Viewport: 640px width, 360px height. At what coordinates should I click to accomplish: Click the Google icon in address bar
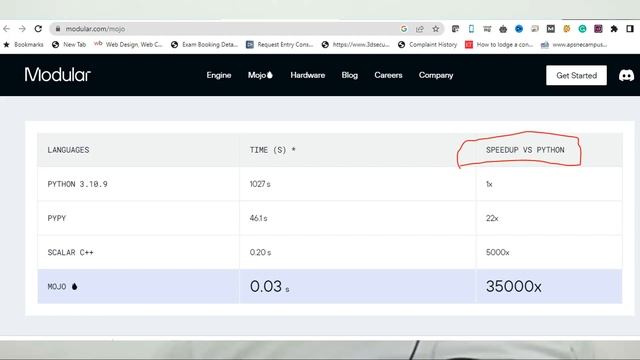[x=404, y=29]
